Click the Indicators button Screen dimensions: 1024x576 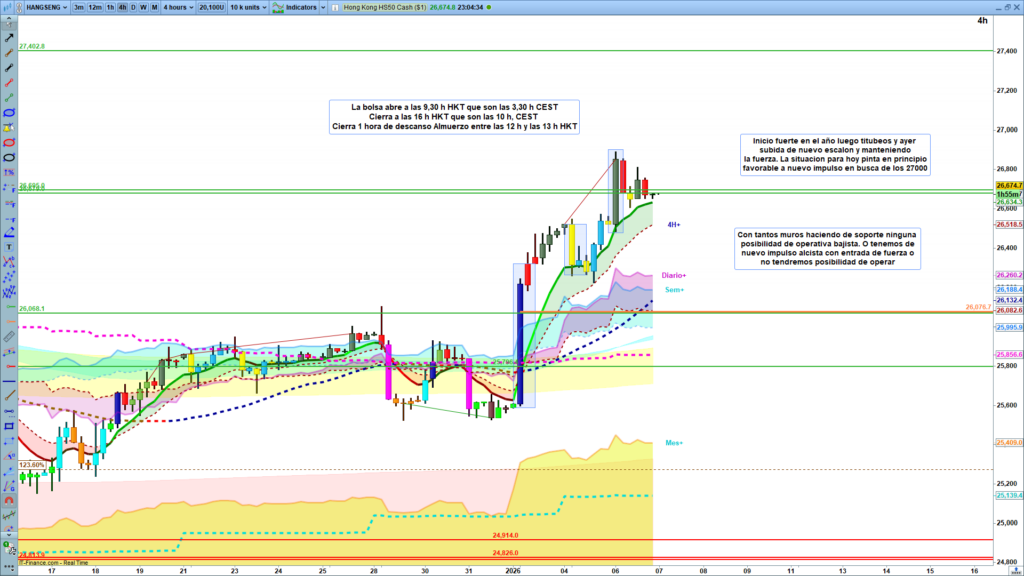pos(302,7)
